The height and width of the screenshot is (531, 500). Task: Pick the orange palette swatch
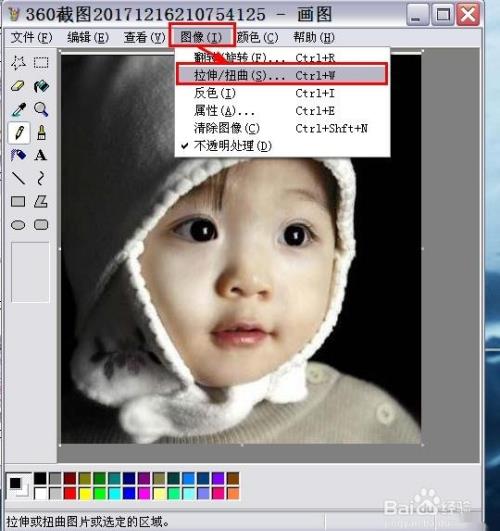pyautogui.click(x=233, y=493)
